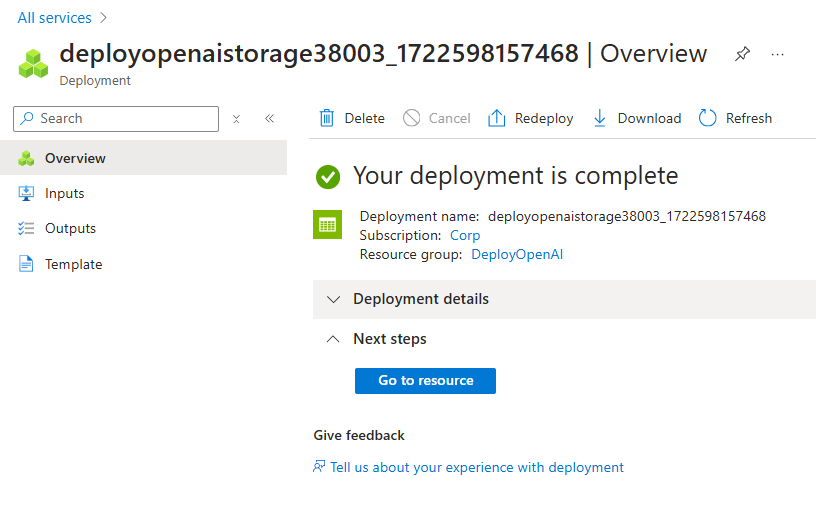
Task: Click the Deployment subtitle under the title
Action: click(x=95, y=81)
